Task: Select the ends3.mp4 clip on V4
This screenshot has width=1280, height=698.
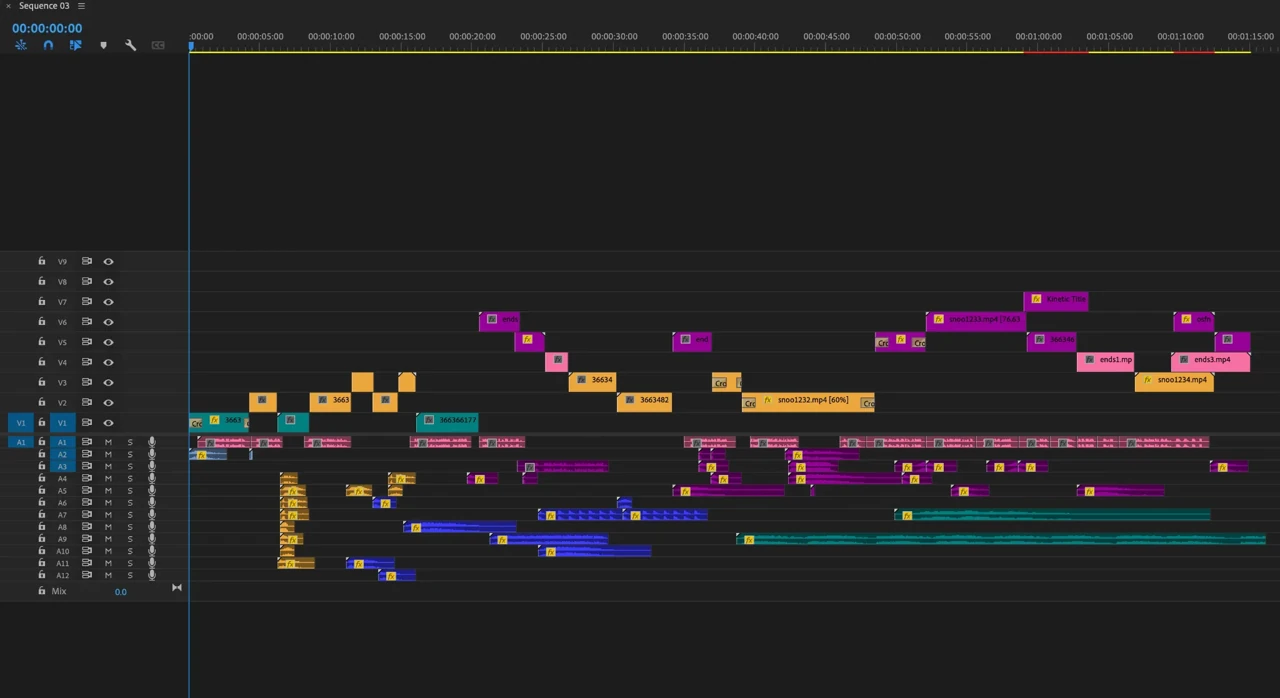Action: pyautogui.click(x=1210, y=361)
